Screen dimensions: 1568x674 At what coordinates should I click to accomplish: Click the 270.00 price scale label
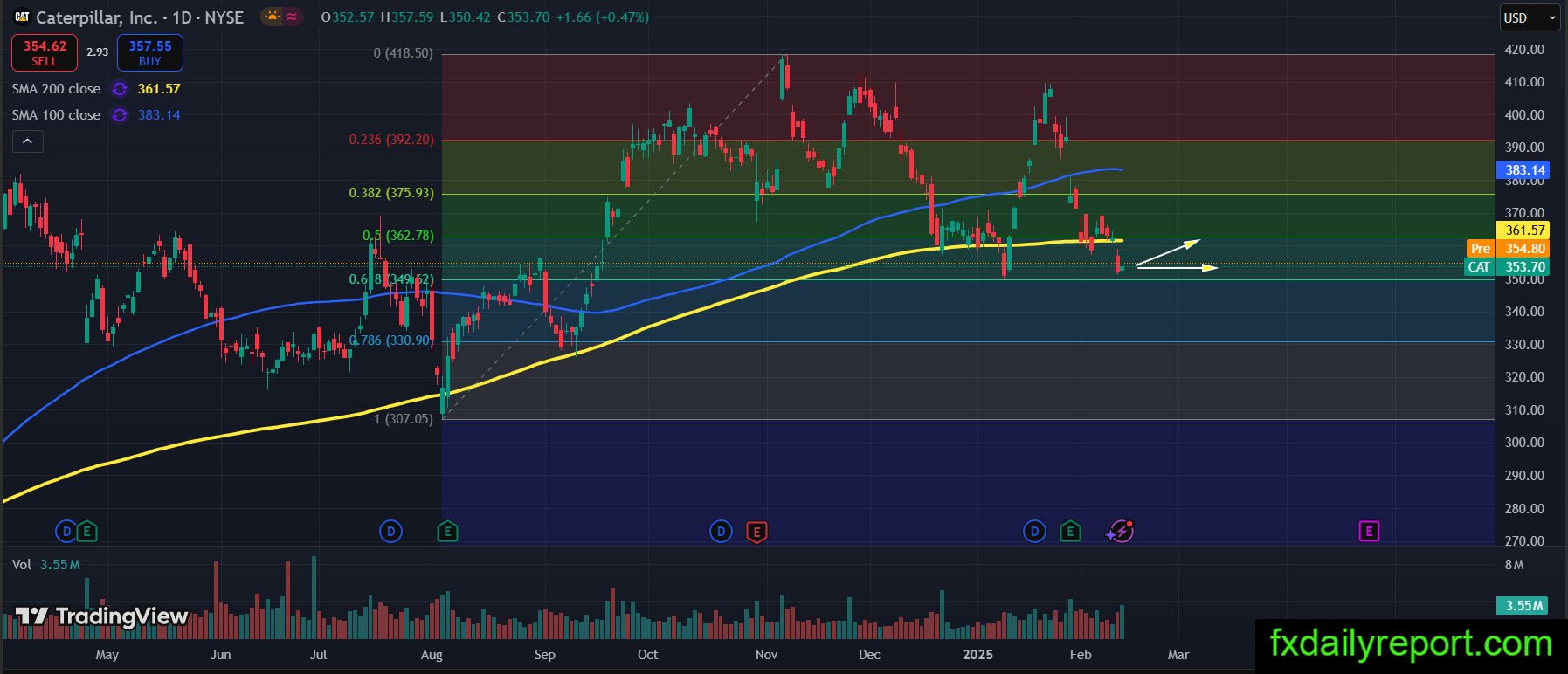(x=1525, y=541)
